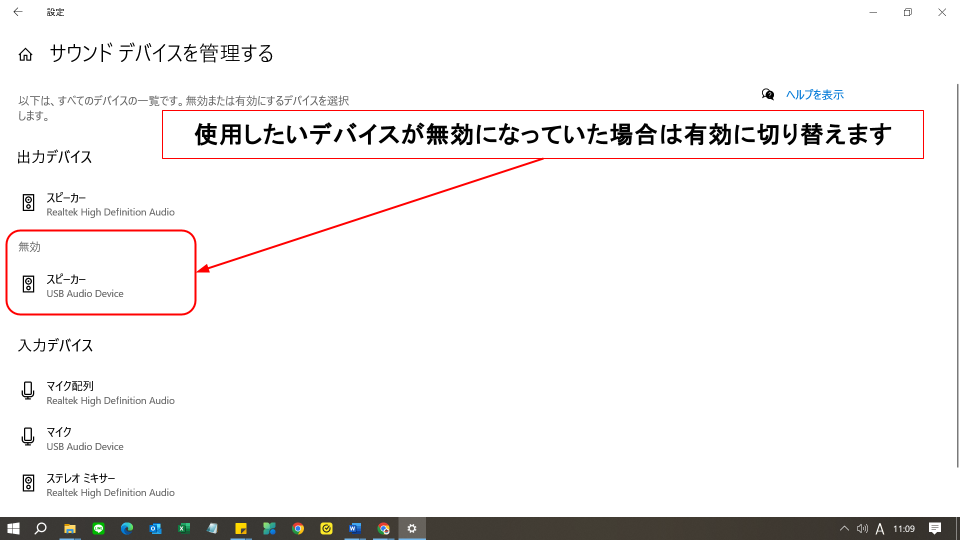This screenshot has height=540, width=960.
Task: Switch to Word in the taskbar
Action: click(x=355, y=528)
